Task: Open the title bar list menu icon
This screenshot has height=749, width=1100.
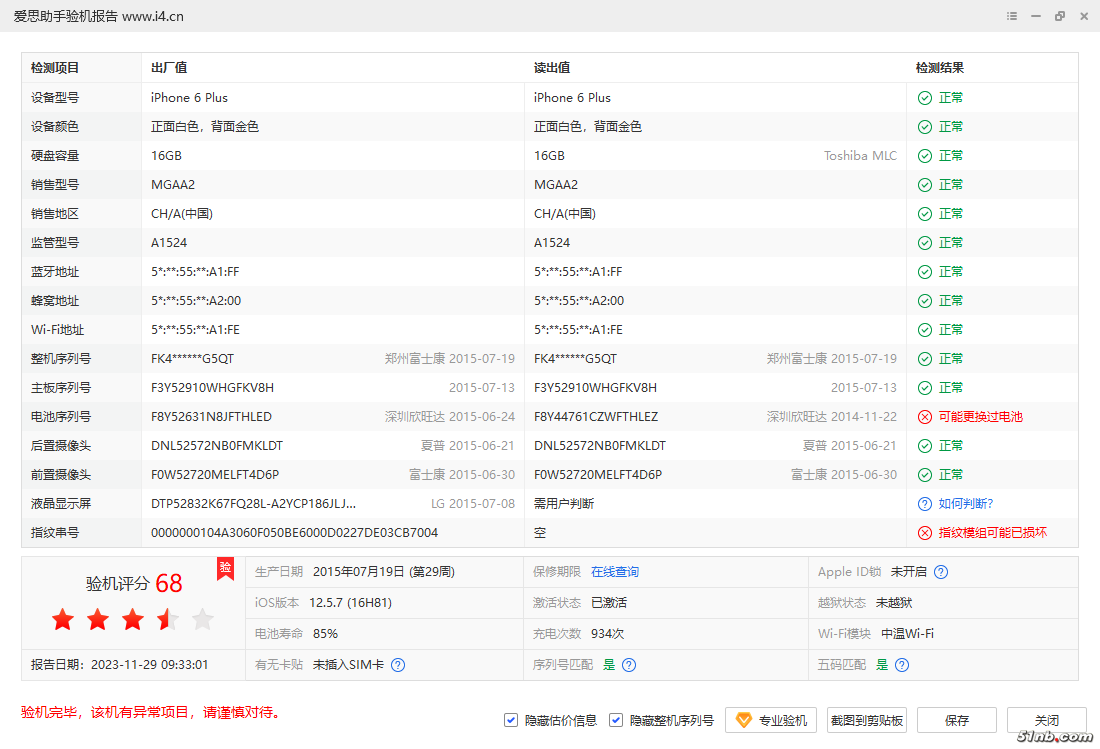Action: pos(1012,16)
